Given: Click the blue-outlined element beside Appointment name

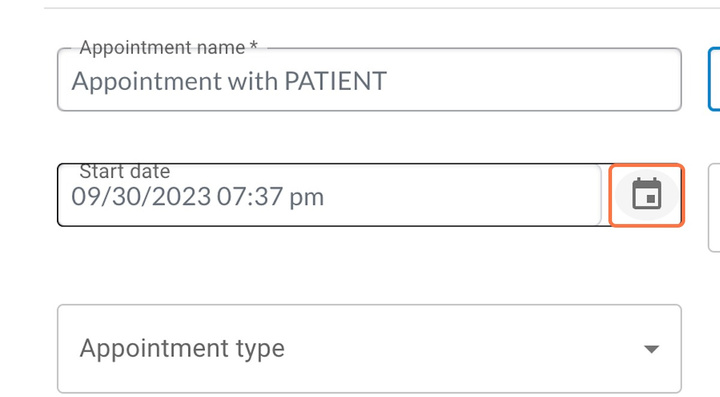Looking at the screenshot, I should point(714,79).
